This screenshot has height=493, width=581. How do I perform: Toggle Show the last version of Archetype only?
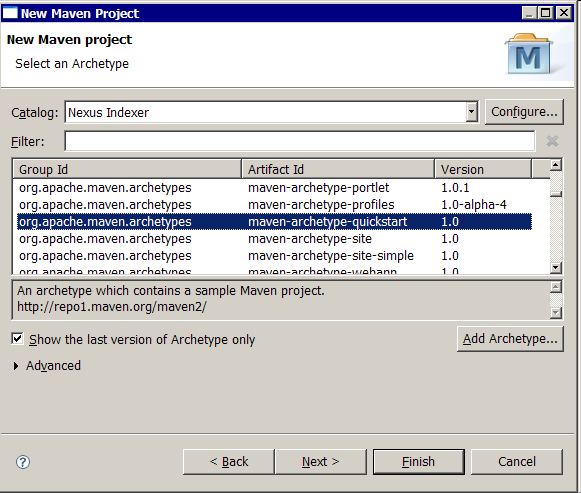click(x=17, y=339)
